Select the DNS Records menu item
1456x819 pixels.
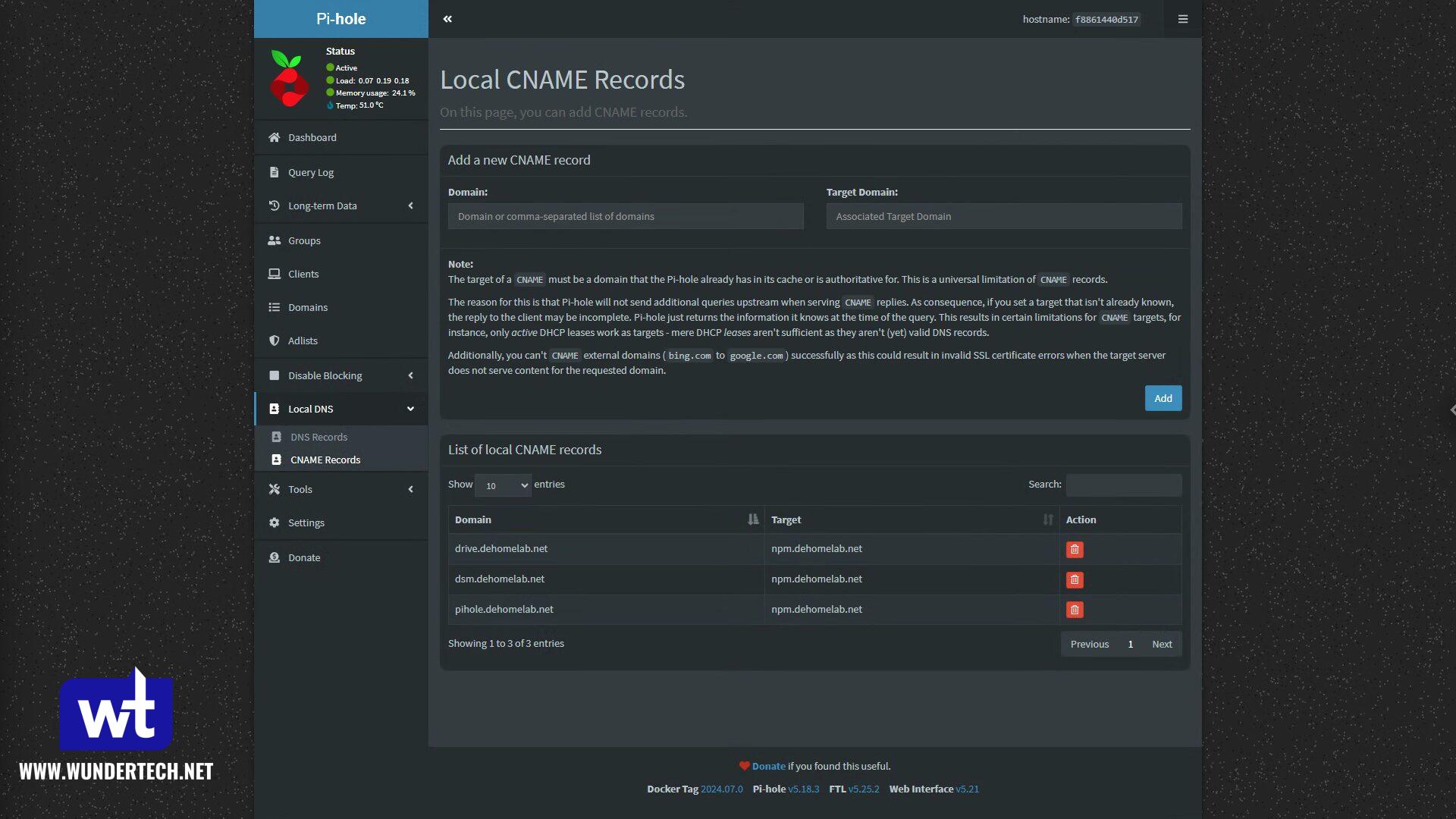tap(319, 436)
